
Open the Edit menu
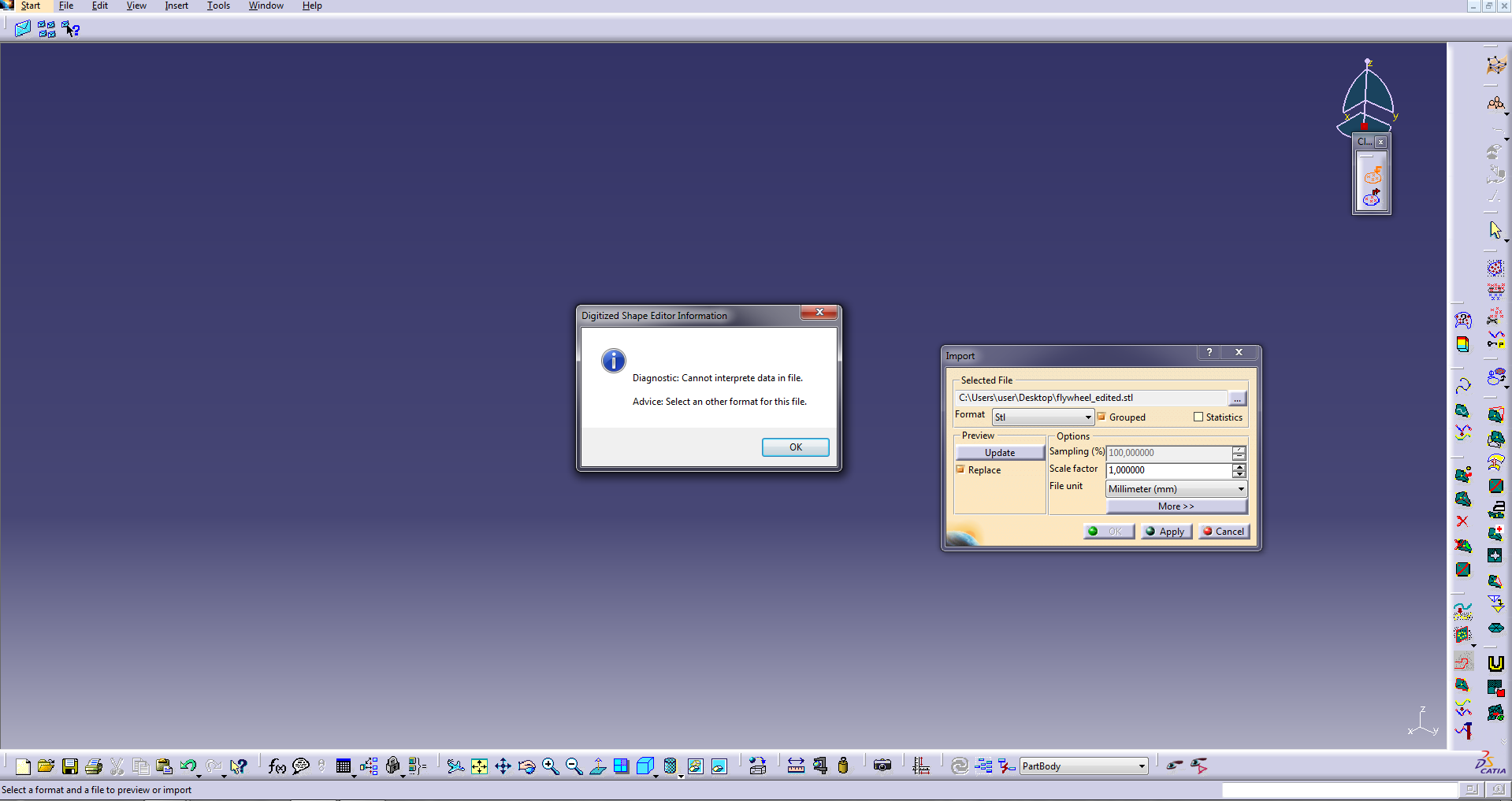(x=100, y=6)
